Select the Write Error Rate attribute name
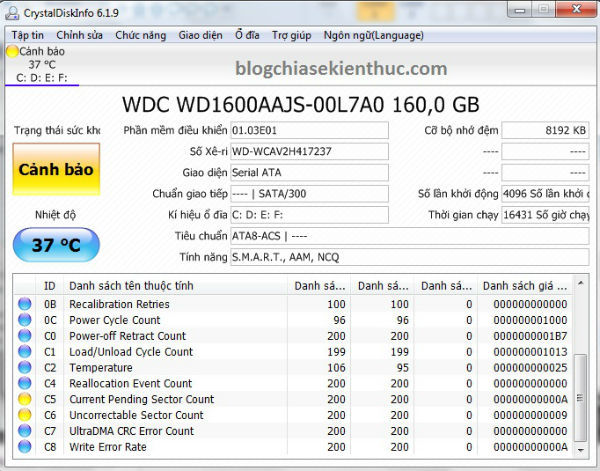Image resolution: width=600 pixels, height=471 pixels. pyautogui.click(x=108, y=447)
